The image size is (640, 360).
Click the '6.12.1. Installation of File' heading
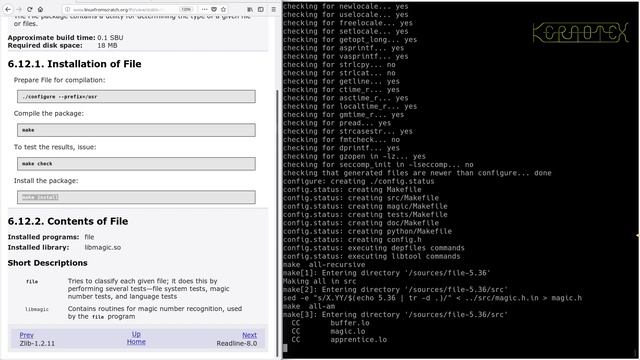pyautogui.click(x=75, y=64)
